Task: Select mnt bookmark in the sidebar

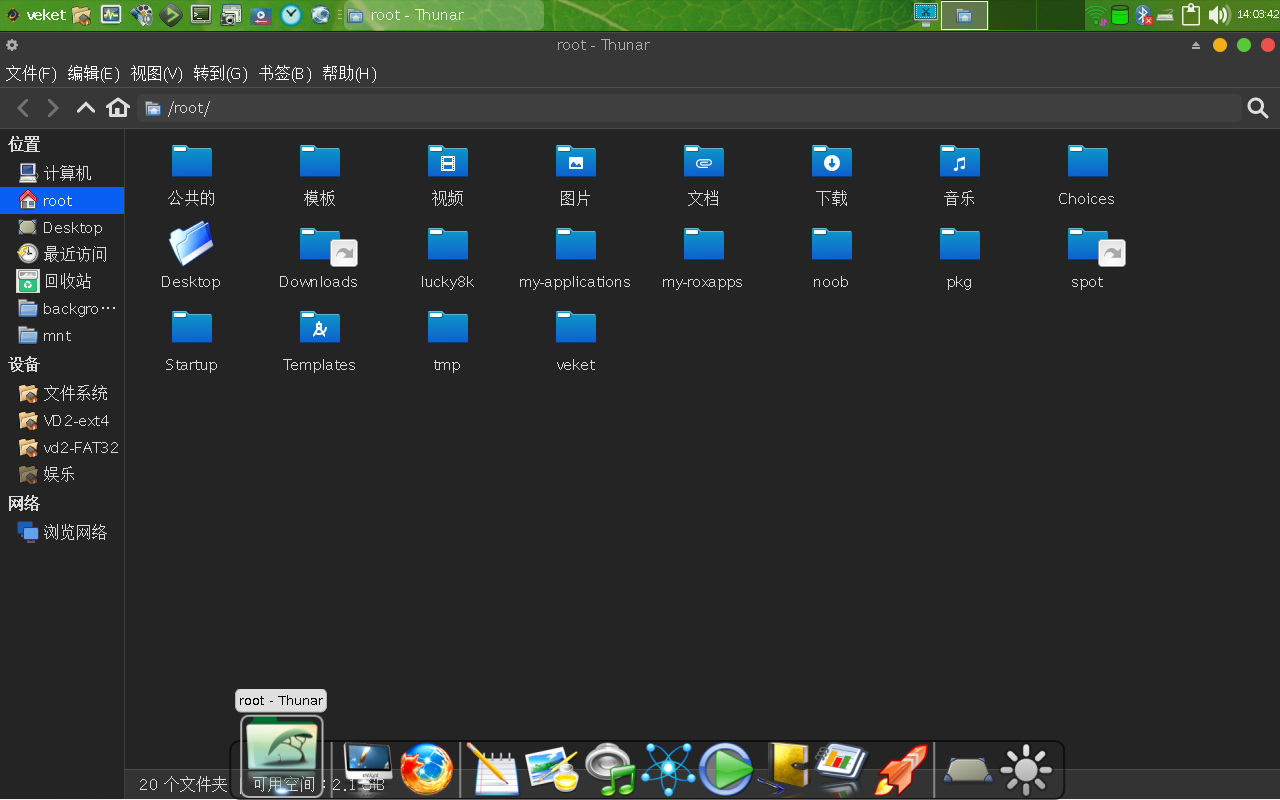Action: point(62,335)
